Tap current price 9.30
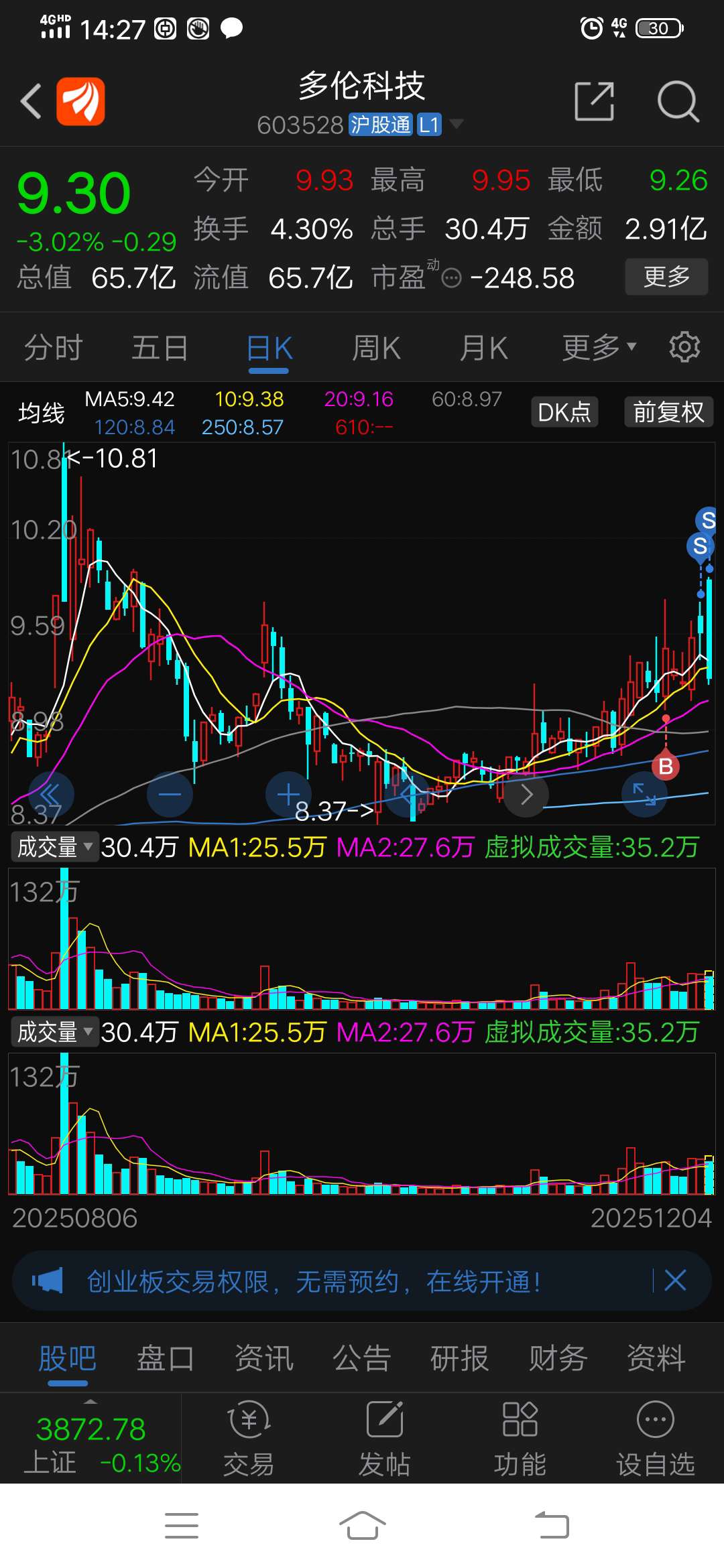724x1568 pixels. tap(74, 193)
